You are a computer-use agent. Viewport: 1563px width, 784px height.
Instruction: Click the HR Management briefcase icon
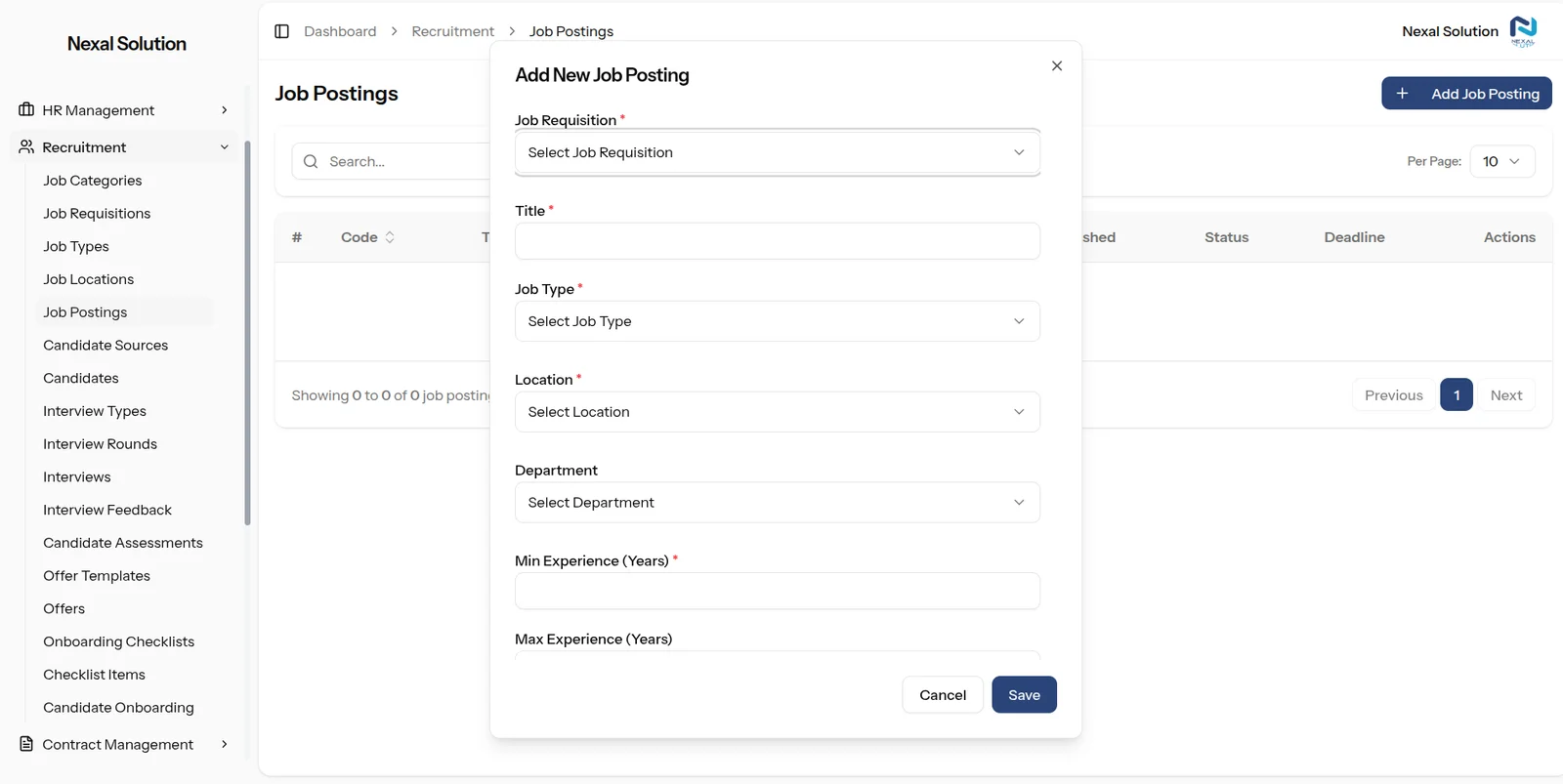click(x=26, y=109)
